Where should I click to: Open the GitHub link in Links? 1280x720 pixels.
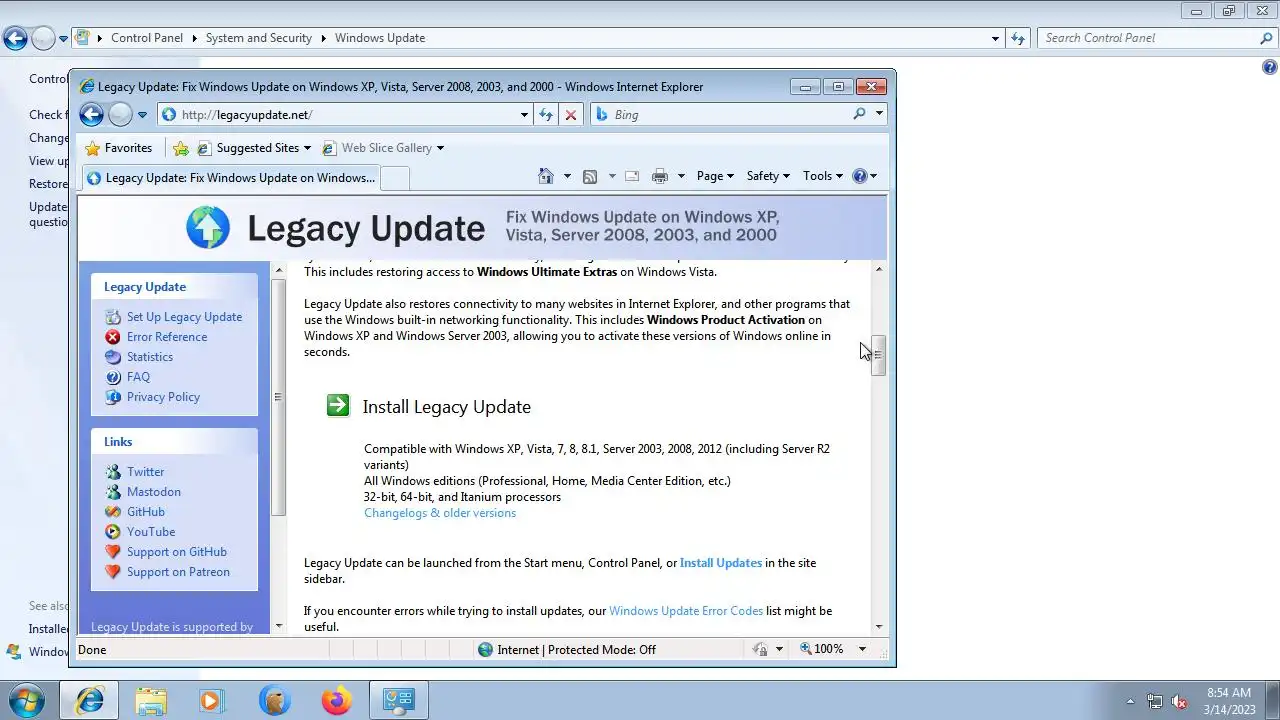146,512
